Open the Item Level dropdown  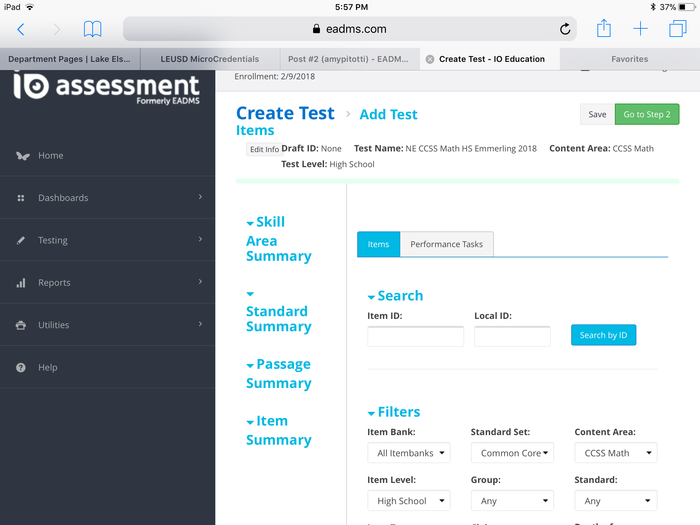click(408, 501)
